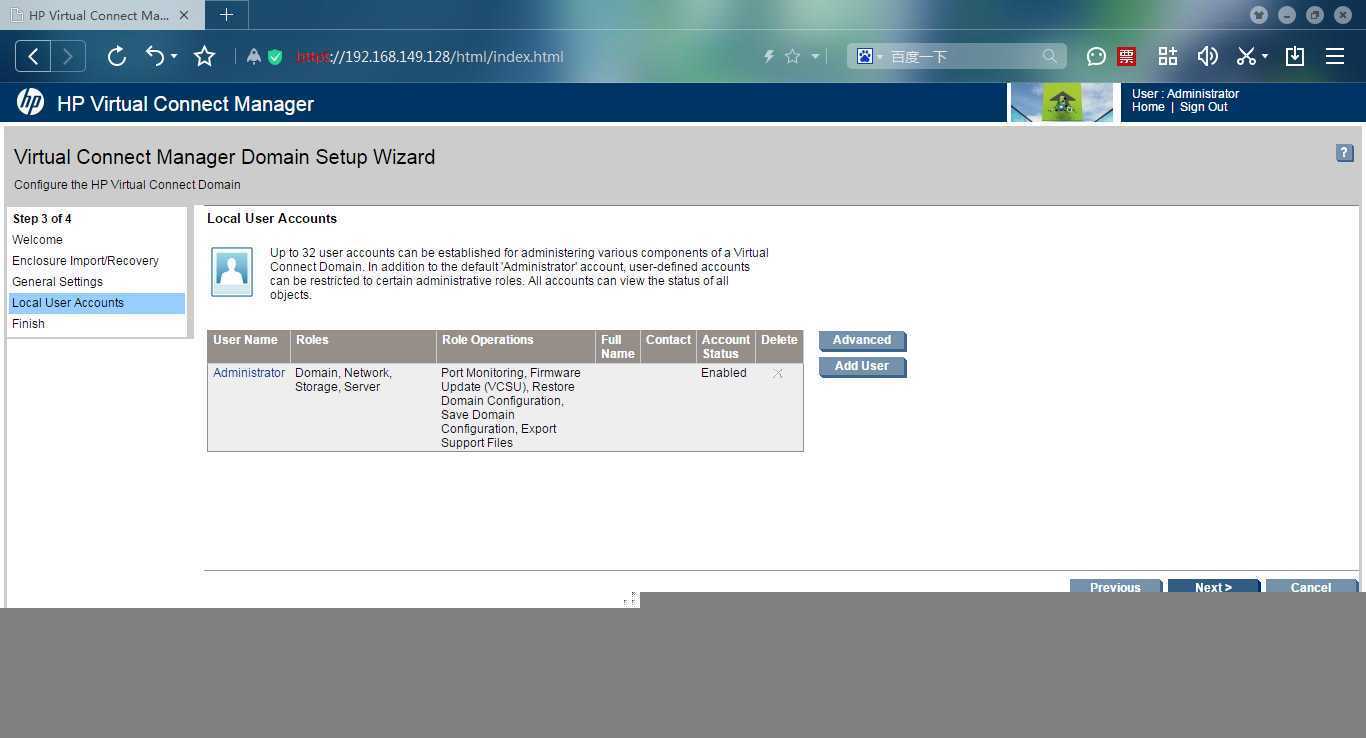Viewport: 1366px width, 738px height.
Task: Click the search magnifier icon
Action: pyautogui.click(x=1050, y=57)
